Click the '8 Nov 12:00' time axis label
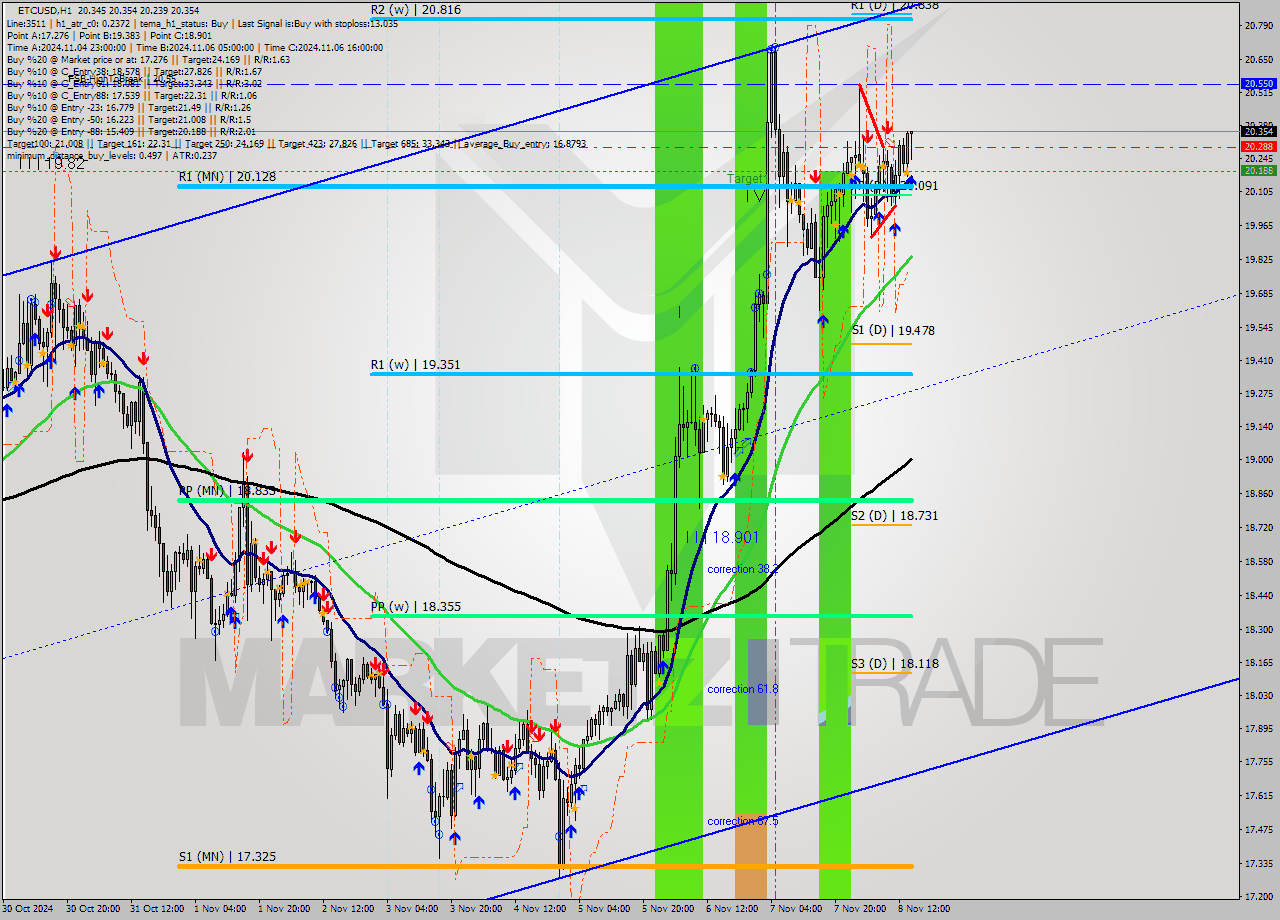Screen dimensions: 1280x920 pyautogui.click(x=923, y=909)
